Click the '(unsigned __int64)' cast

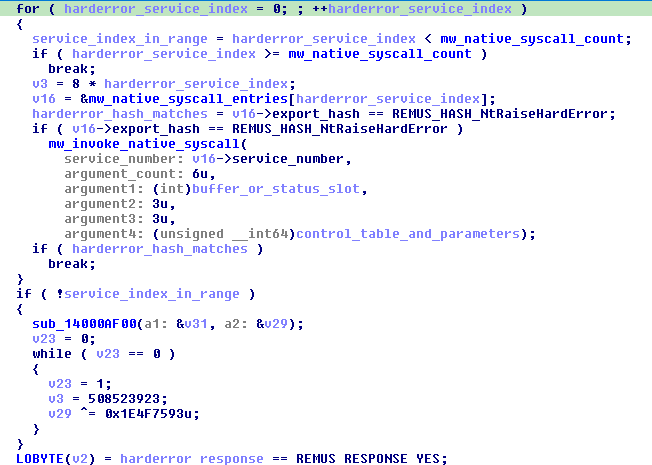pos(224,233)
